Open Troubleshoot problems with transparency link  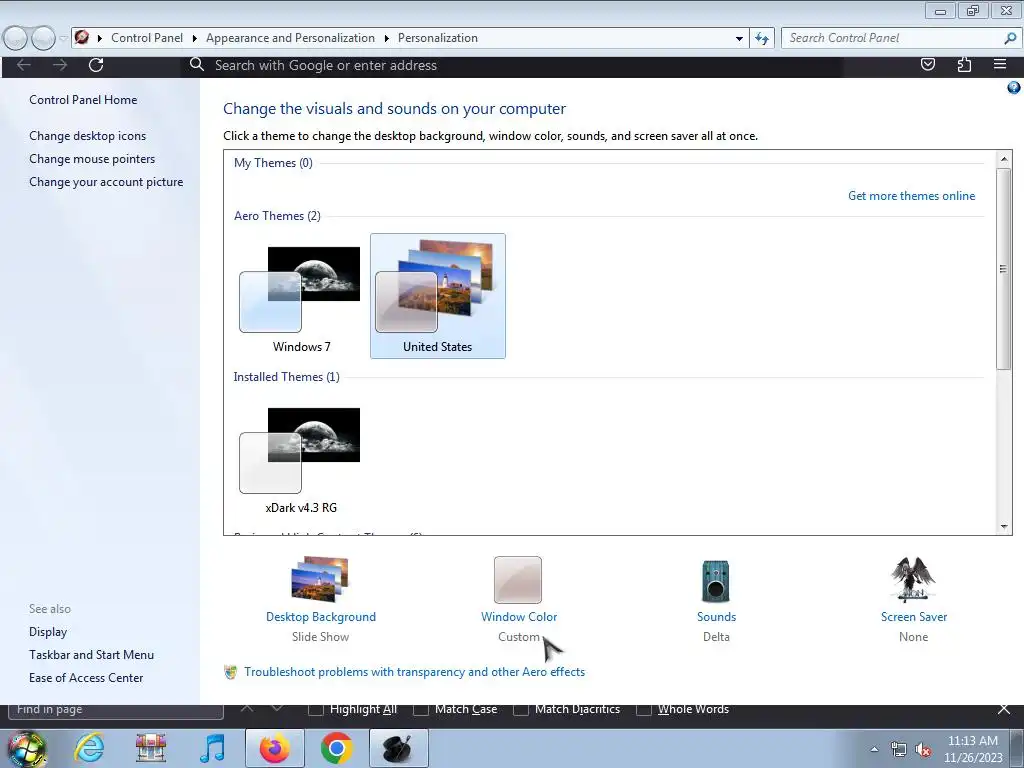(415, 672)
